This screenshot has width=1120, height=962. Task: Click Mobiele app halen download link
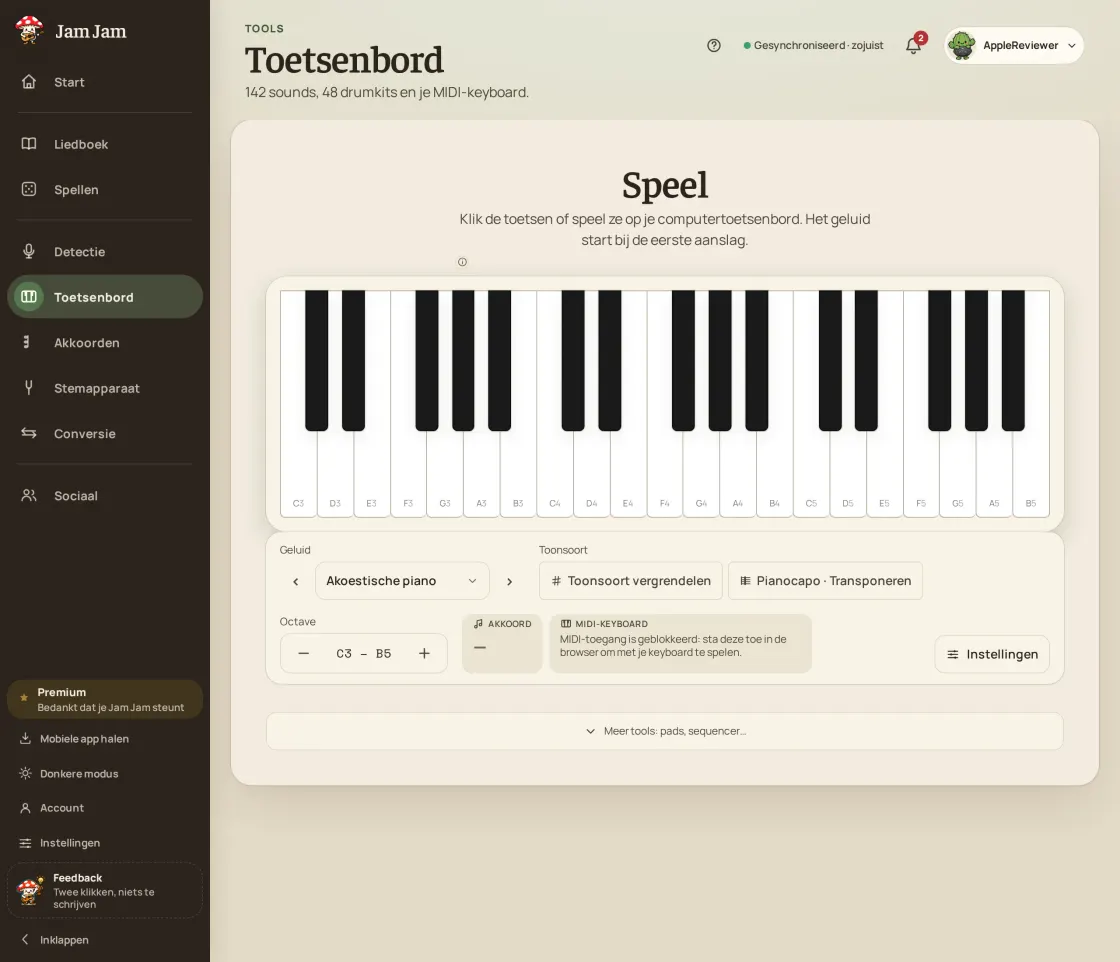coord(105,738)
